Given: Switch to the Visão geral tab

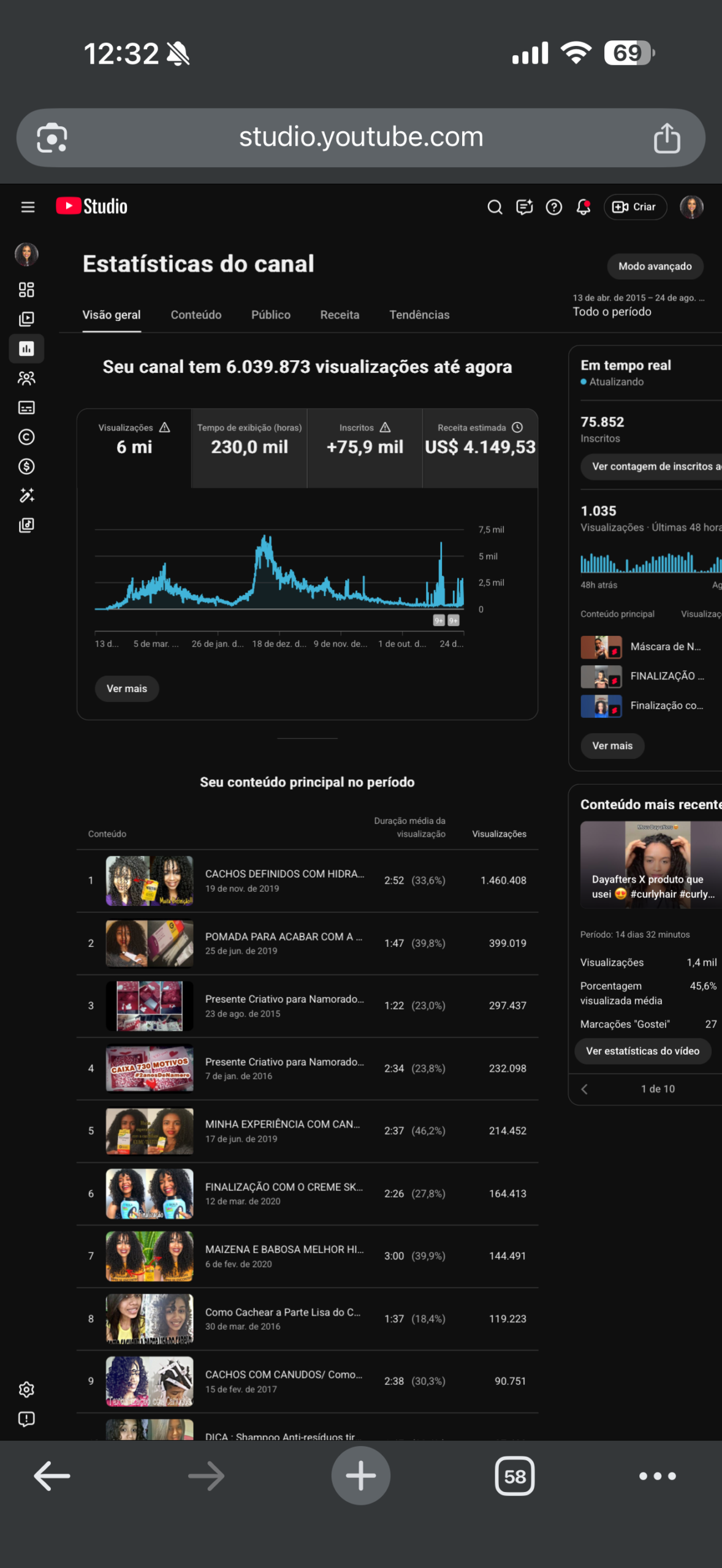Looking at the screenshot, I should click(x=112, y=315).
